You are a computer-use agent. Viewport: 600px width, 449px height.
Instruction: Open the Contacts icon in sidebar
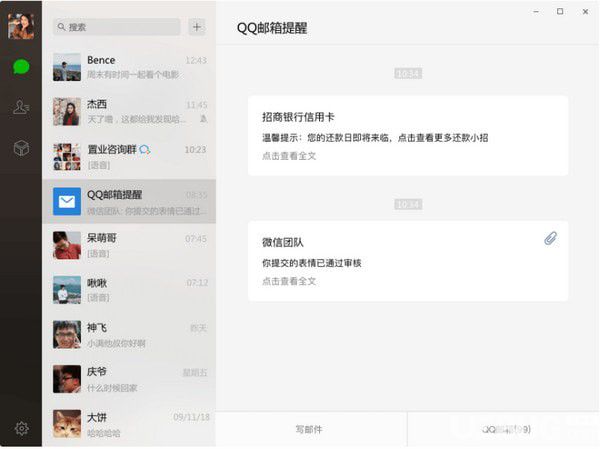point(21,107)
